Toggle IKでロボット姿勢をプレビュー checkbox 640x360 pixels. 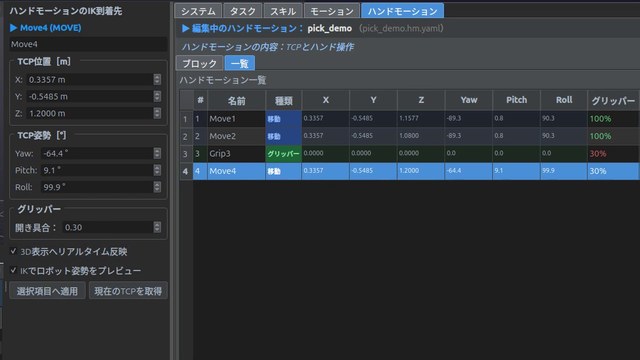pyautogui.click(x=13, y=270)
